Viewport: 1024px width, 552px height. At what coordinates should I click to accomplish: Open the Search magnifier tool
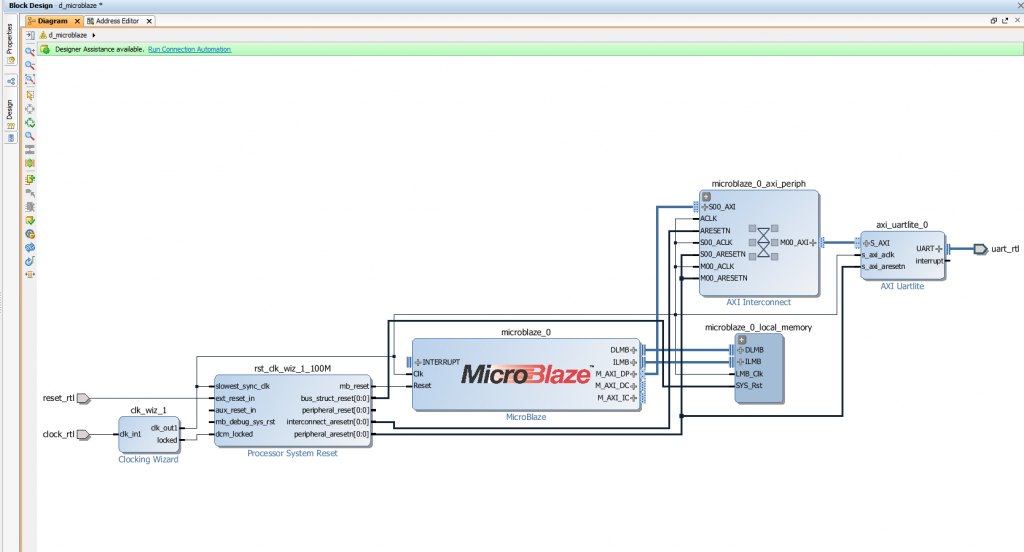tap(30, 137)
